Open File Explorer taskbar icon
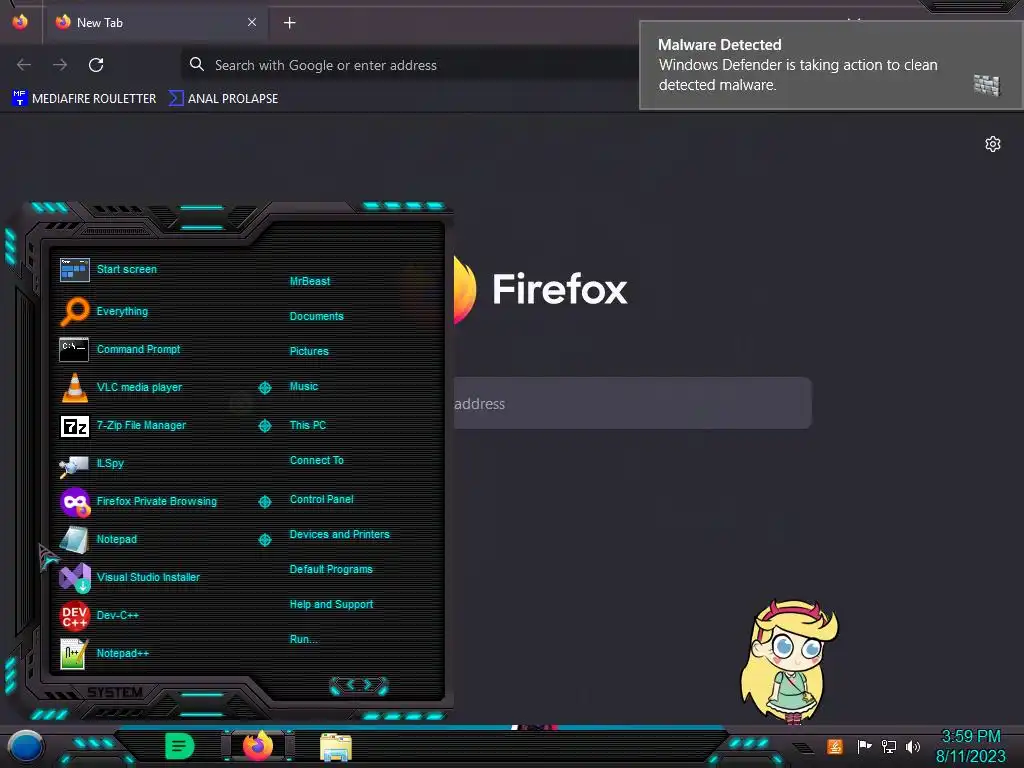The image size is (1024, 768). click(336, 747)
